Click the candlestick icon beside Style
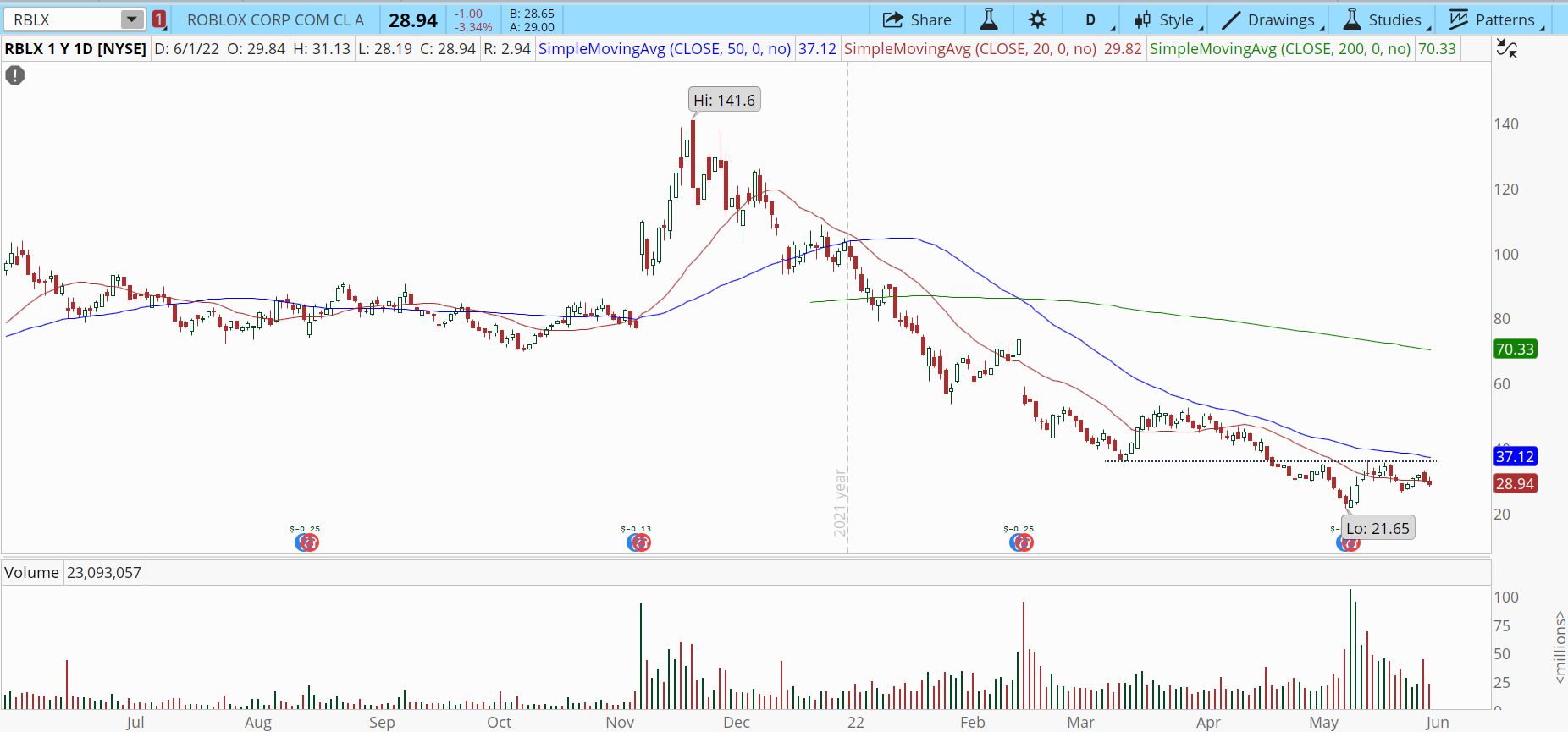Screen dimensions: 1568x732 pyautogui.click(x=1142, y=19)
